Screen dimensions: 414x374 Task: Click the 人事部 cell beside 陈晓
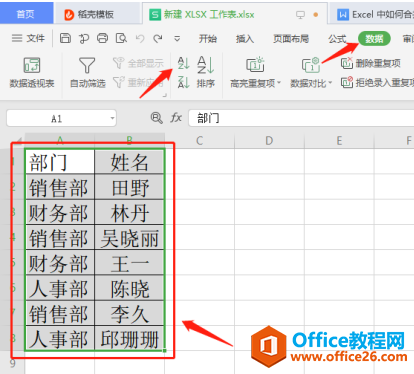60,288
